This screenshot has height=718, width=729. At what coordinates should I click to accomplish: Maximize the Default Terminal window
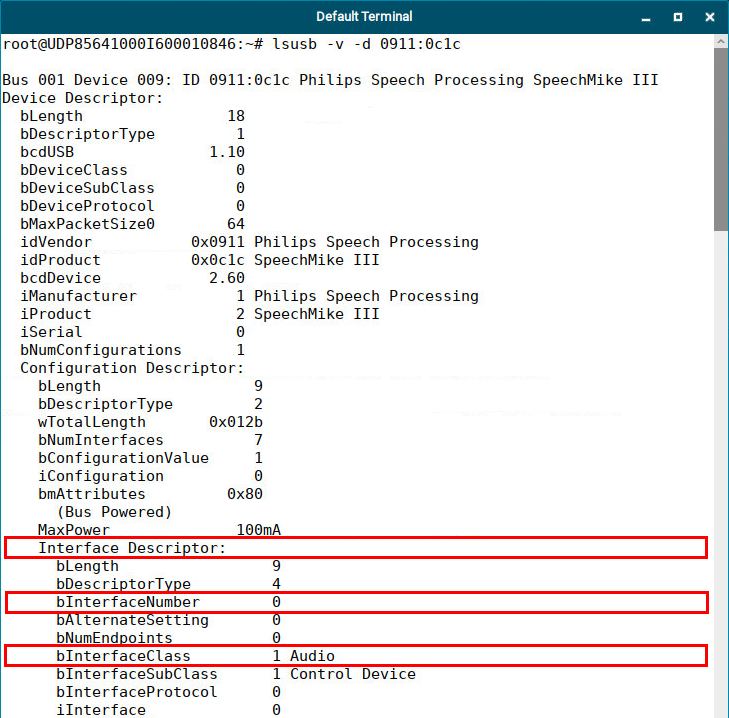[678, 17]
